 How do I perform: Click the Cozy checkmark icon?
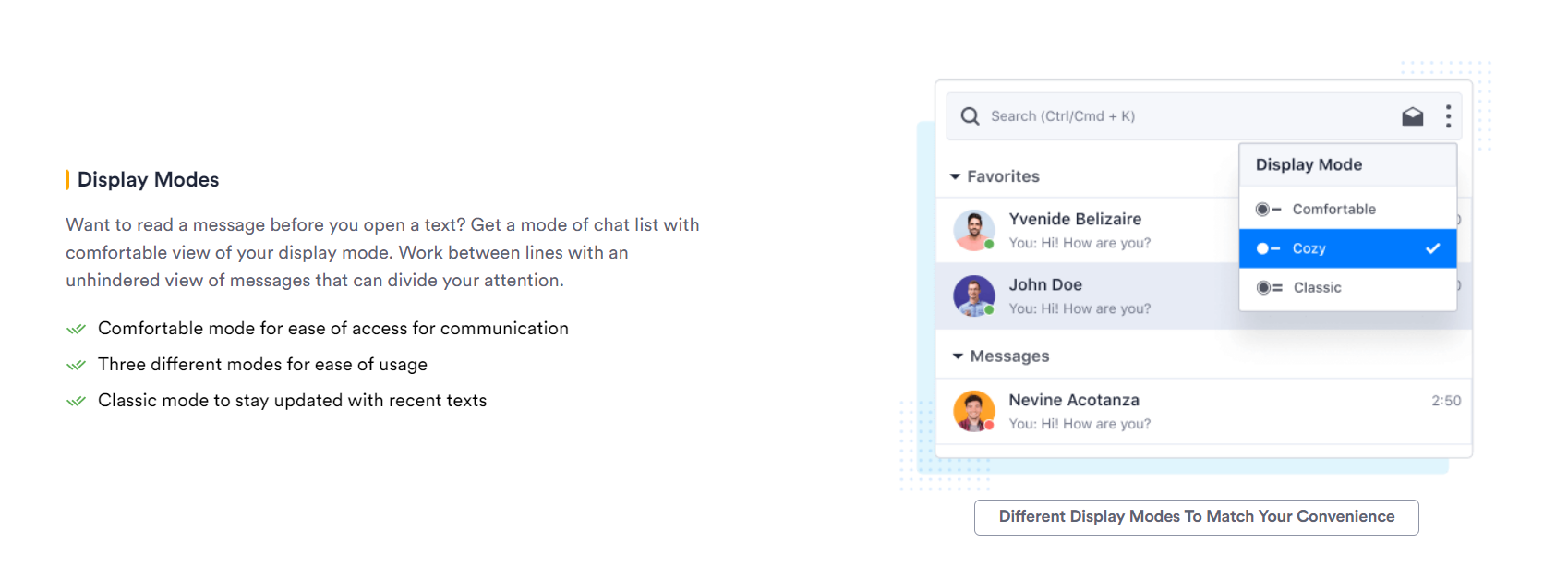click(x=1433, y=248)
